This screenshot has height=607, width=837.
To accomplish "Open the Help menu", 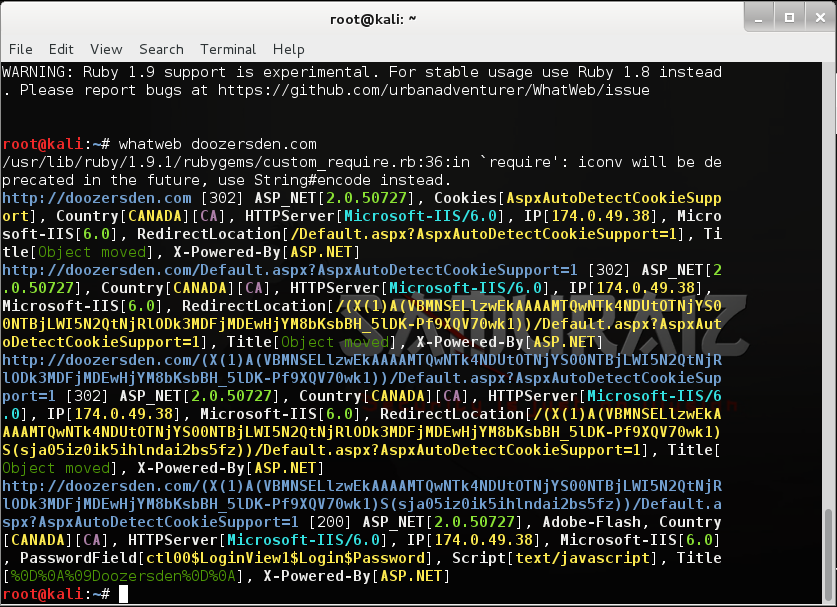I will [288, 49].
